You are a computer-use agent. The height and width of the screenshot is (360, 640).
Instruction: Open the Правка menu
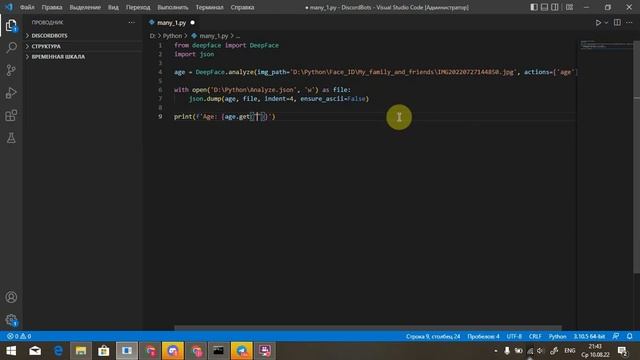pyautogui.click(x=52, y=7)
